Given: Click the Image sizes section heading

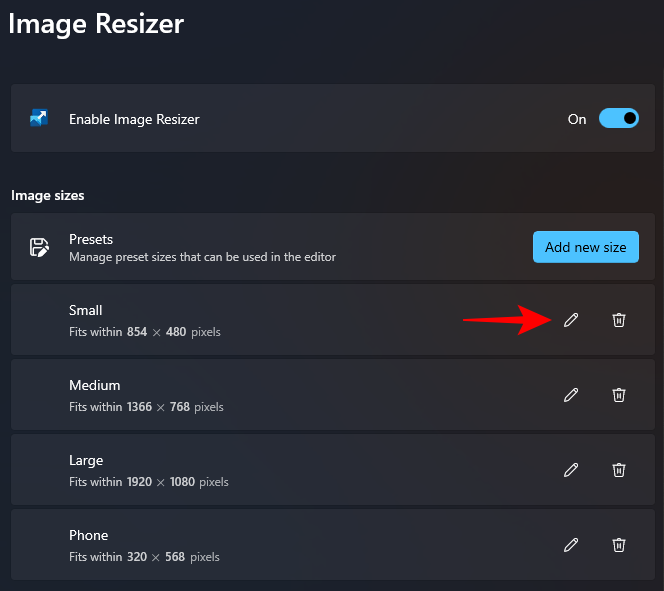Looking at the screenshot, I should (48, 195).
